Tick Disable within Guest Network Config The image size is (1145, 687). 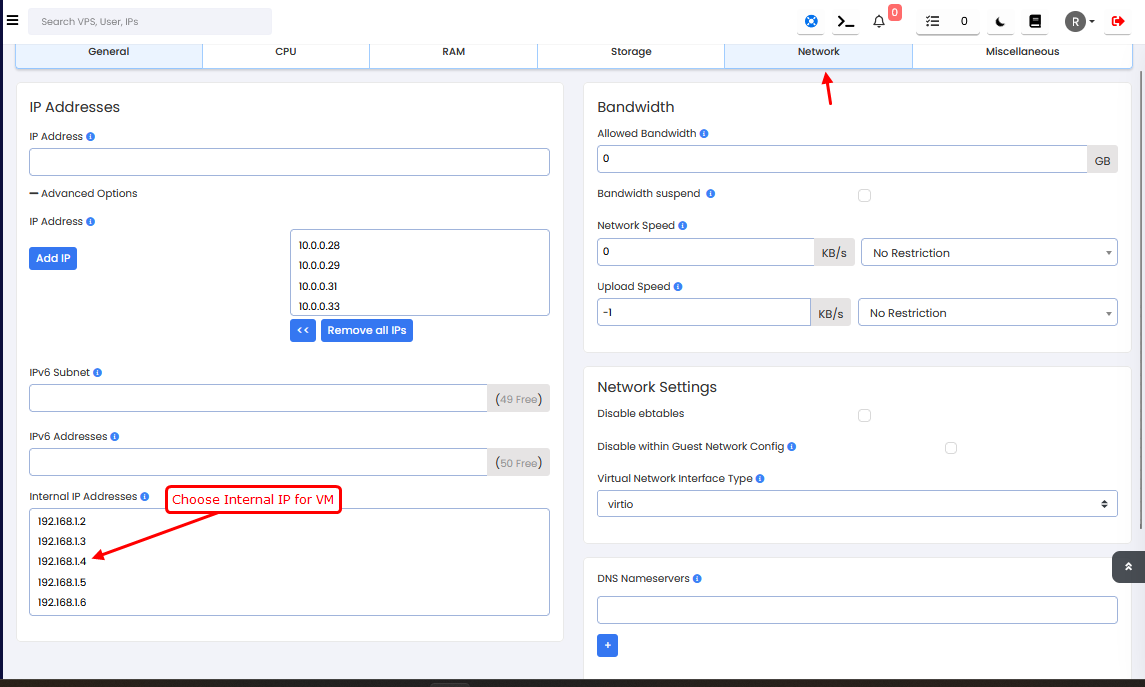pyautogui.click(x=951, y=448)
